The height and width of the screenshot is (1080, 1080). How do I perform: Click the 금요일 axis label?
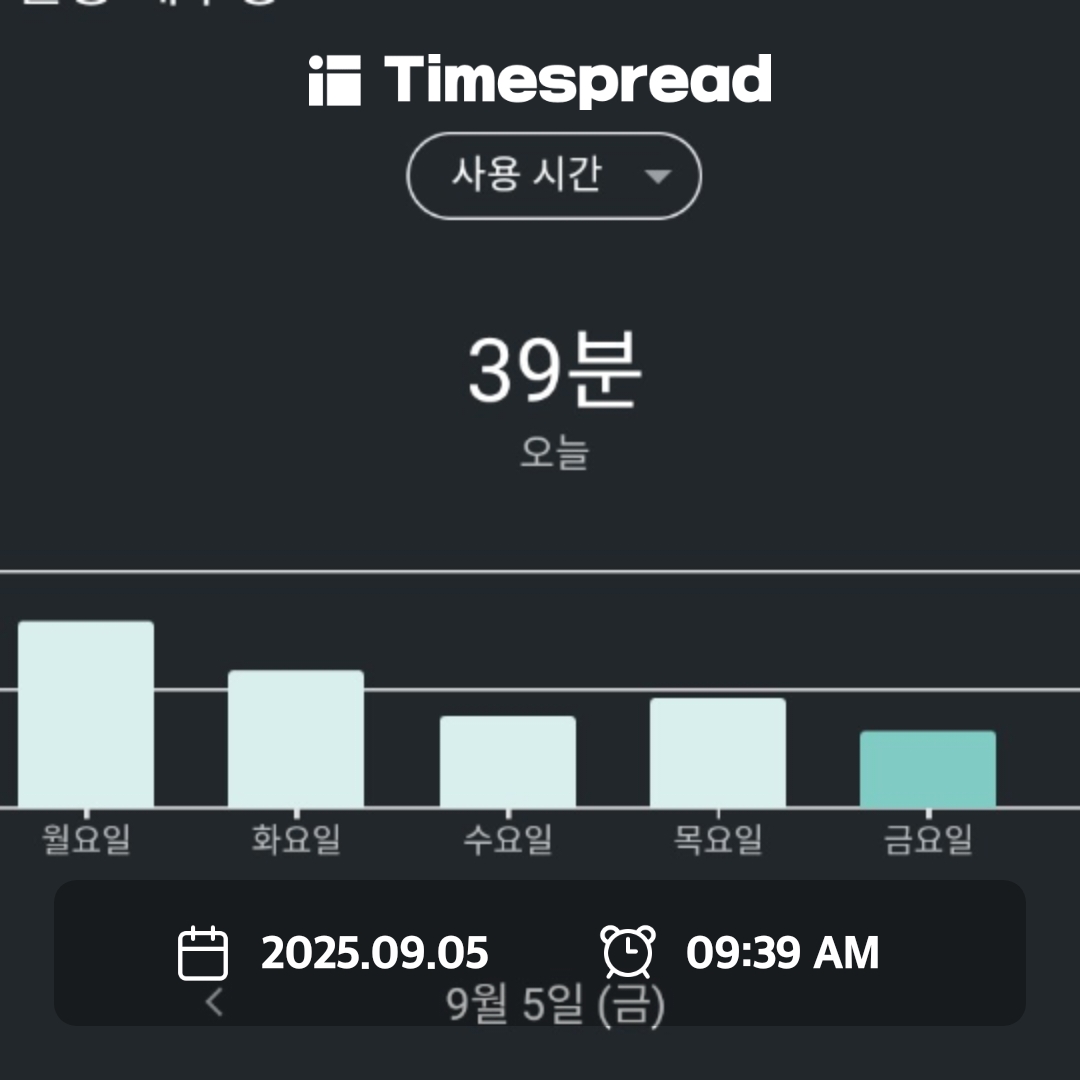[928, 839]
